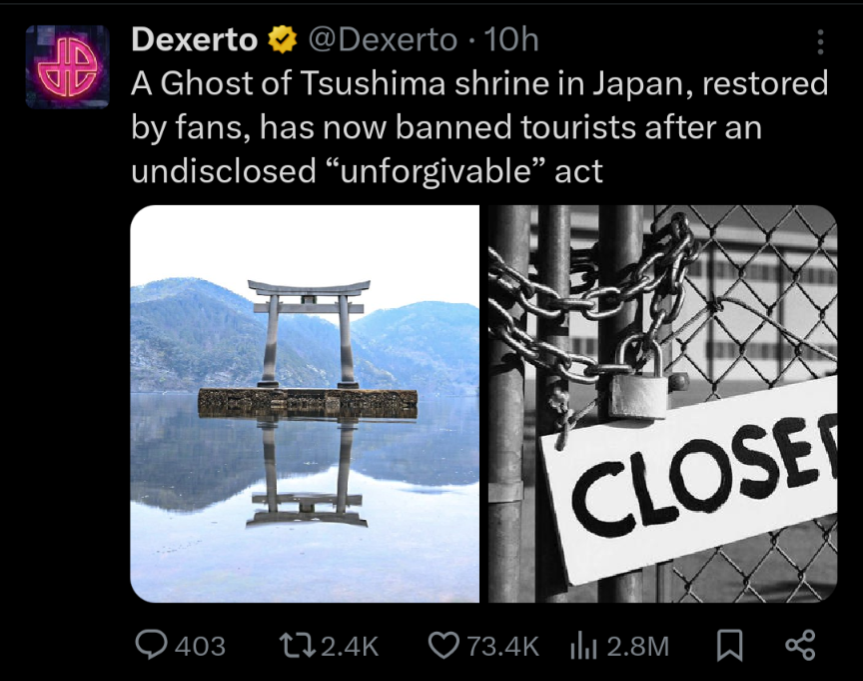Image resolution: width=863 pixels, height=681 pixels.
Task: Open the Dexerto display name link
Action: click(x=194, y=40)
